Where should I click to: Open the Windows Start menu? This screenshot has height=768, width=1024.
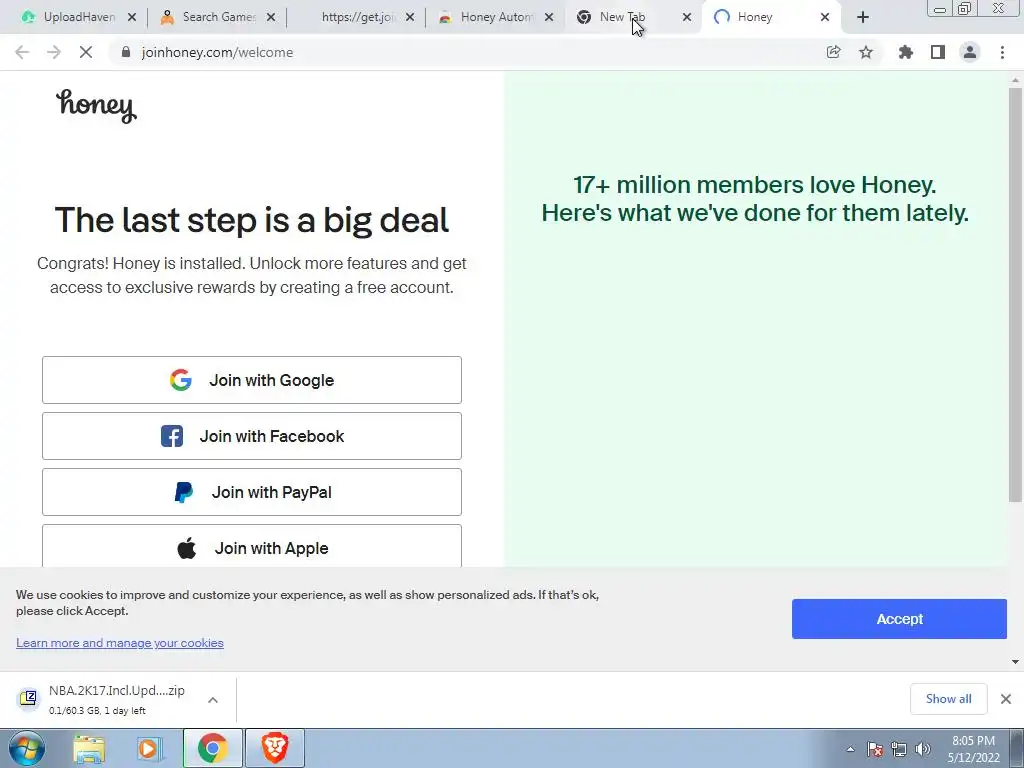click(x=26, y=748)
